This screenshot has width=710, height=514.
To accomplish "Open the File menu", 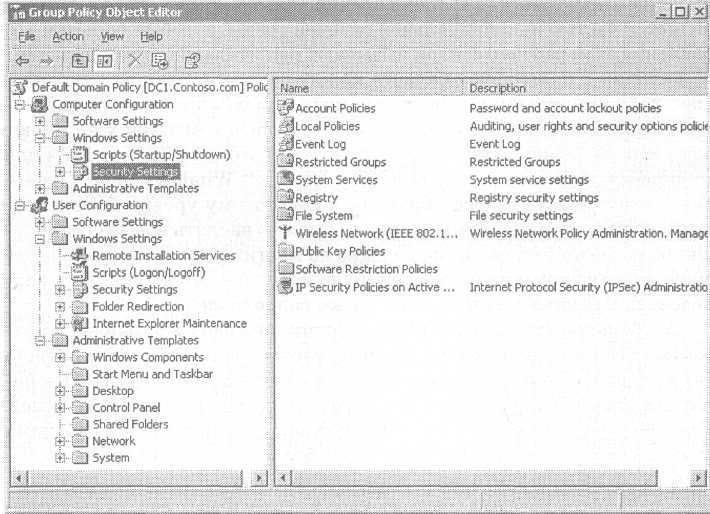I will (x=26, y=36).
